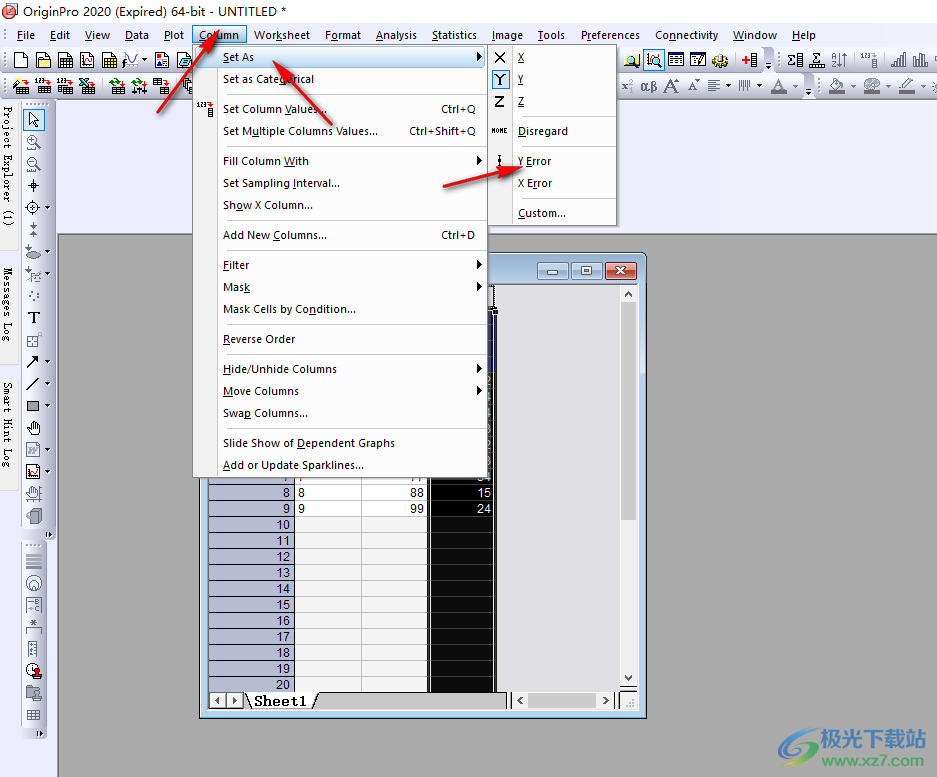Click workbook horizontal scrollbar right arrow

[x=606, y=700]
